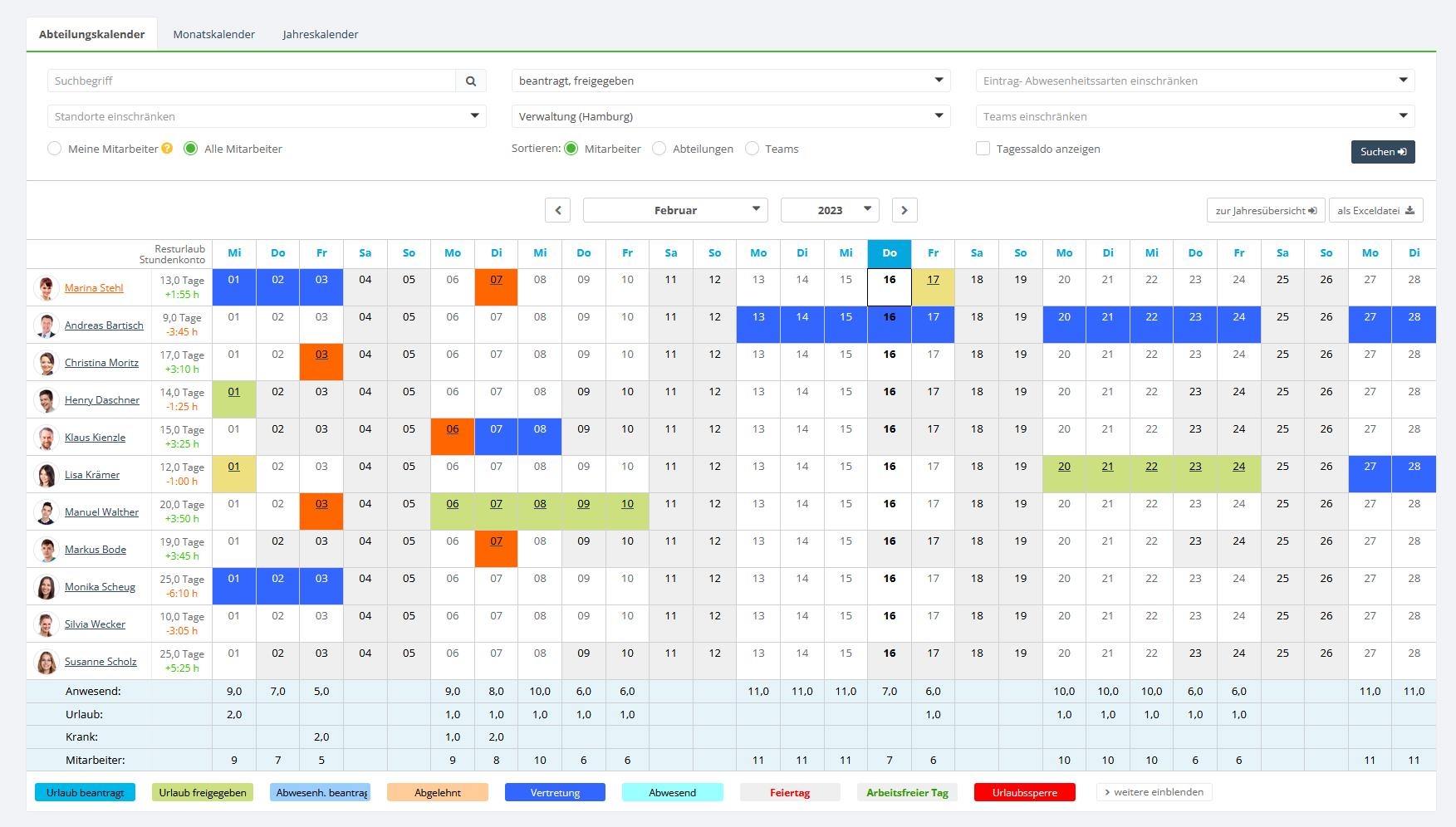Click the help icon beside Meine Mitarbeiter

point(167,149)
